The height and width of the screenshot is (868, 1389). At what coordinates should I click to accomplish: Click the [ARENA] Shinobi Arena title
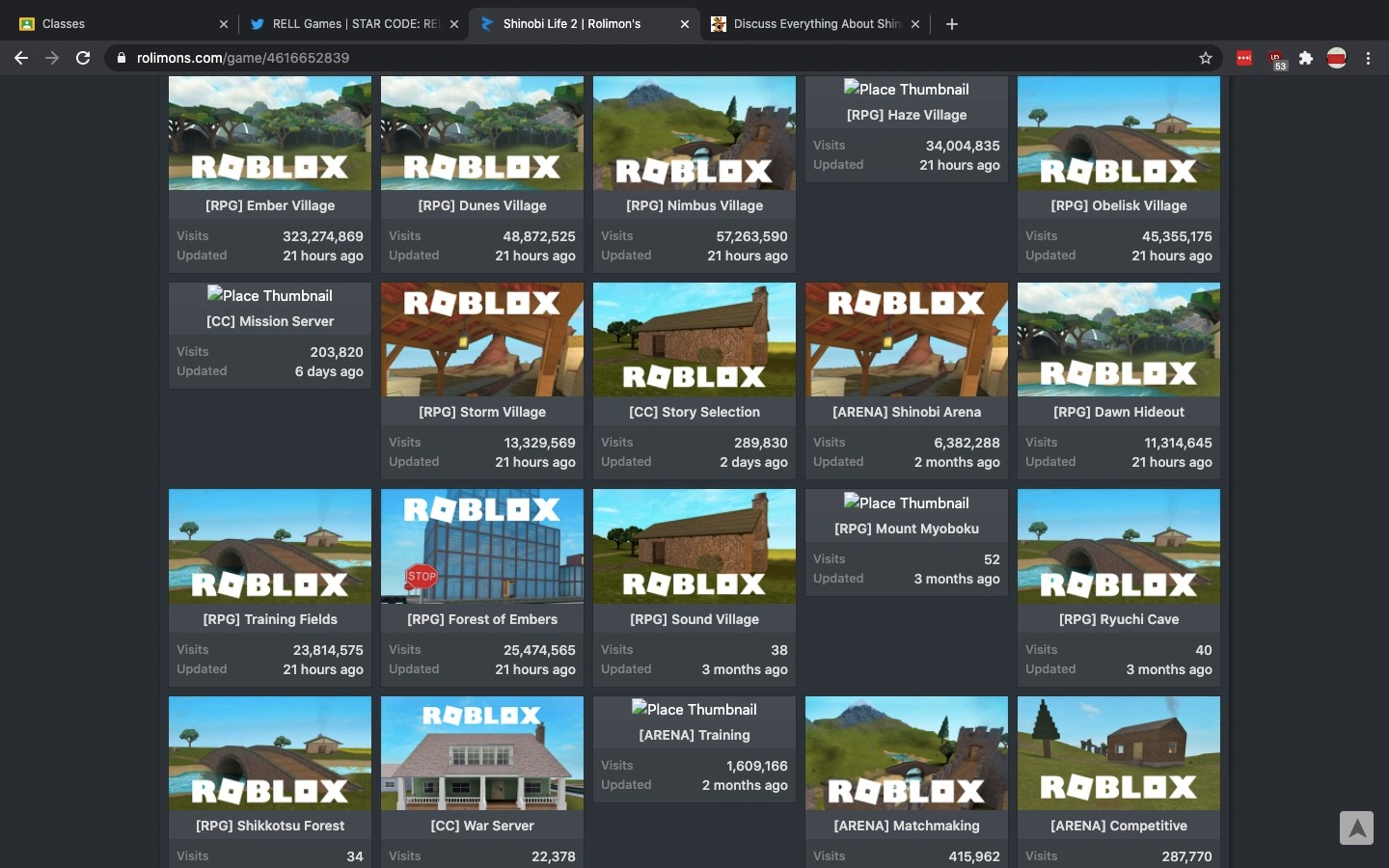(907, 412)
